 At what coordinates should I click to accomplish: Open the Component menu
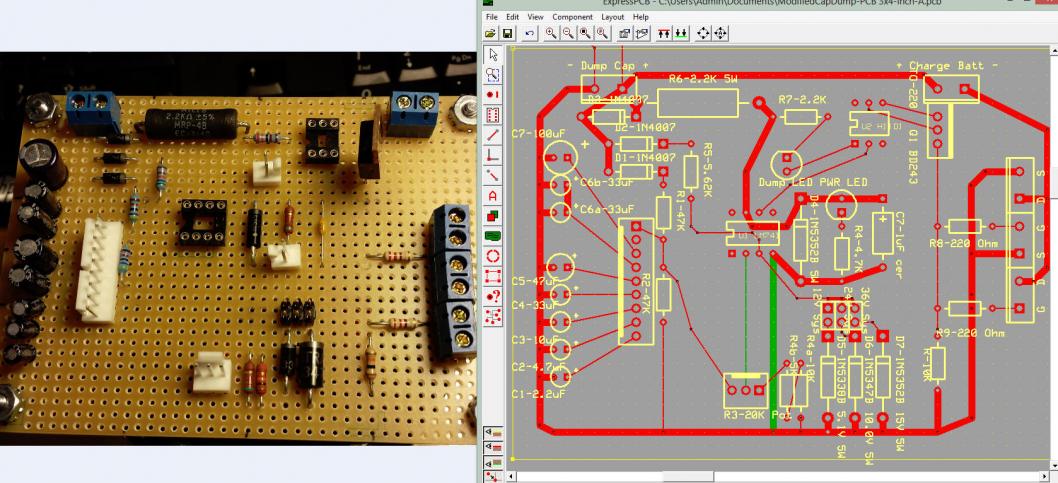pyautogui.click(x=572, y=17)
